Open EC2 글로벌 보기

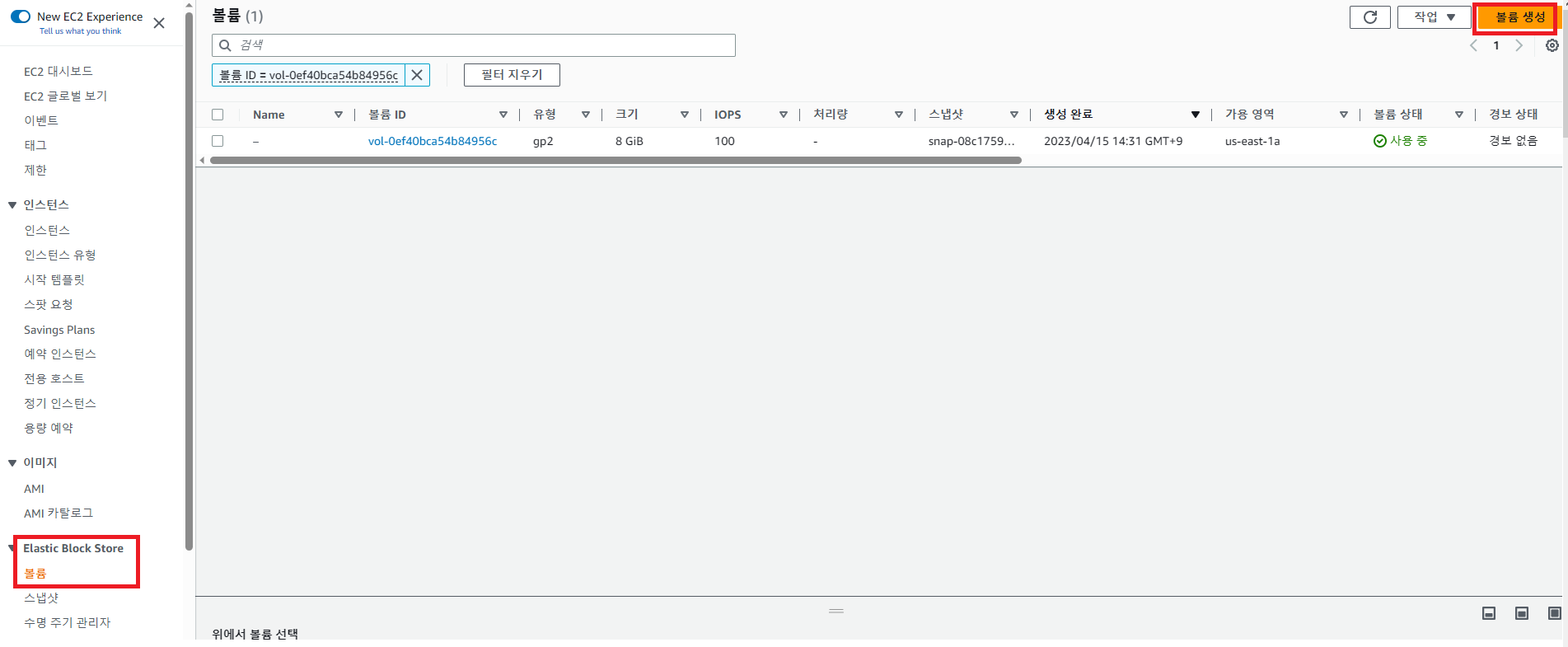(65, 96)
